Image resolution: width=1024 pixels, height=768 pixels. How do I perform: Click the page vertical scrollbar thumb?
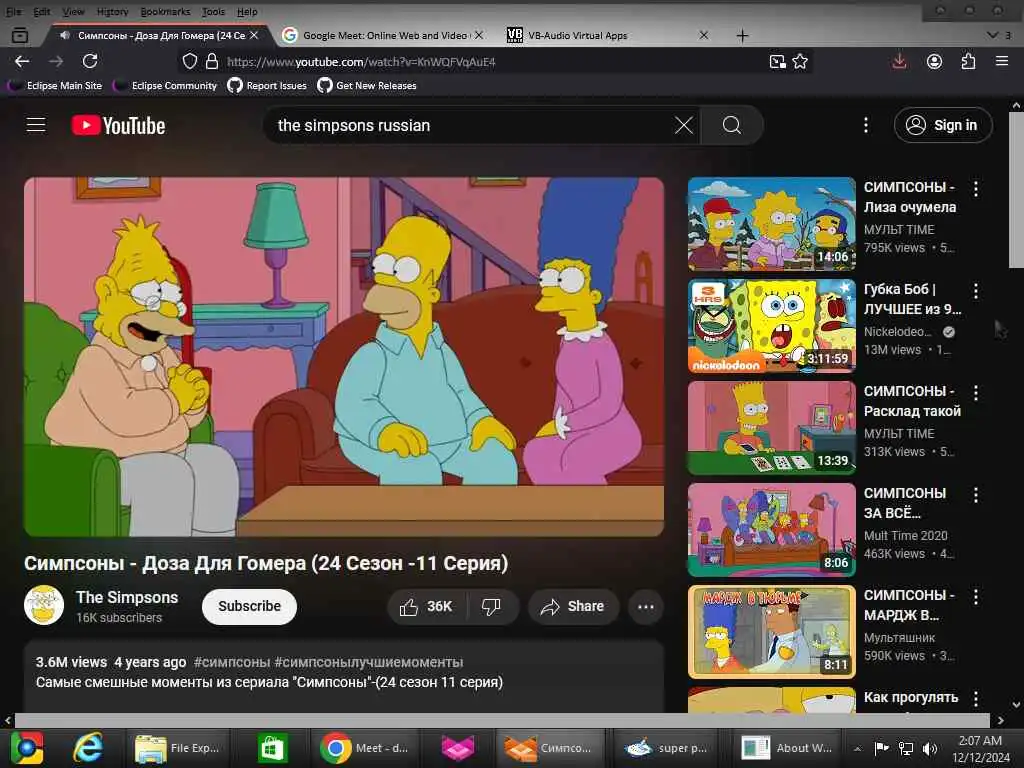tap(1016, 189)
